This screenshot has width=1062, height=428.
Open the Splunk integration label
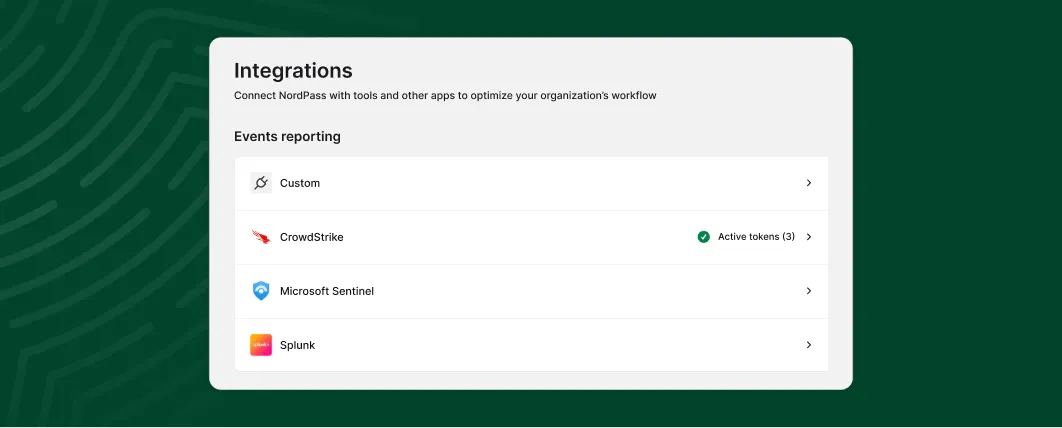click(297, 345)
